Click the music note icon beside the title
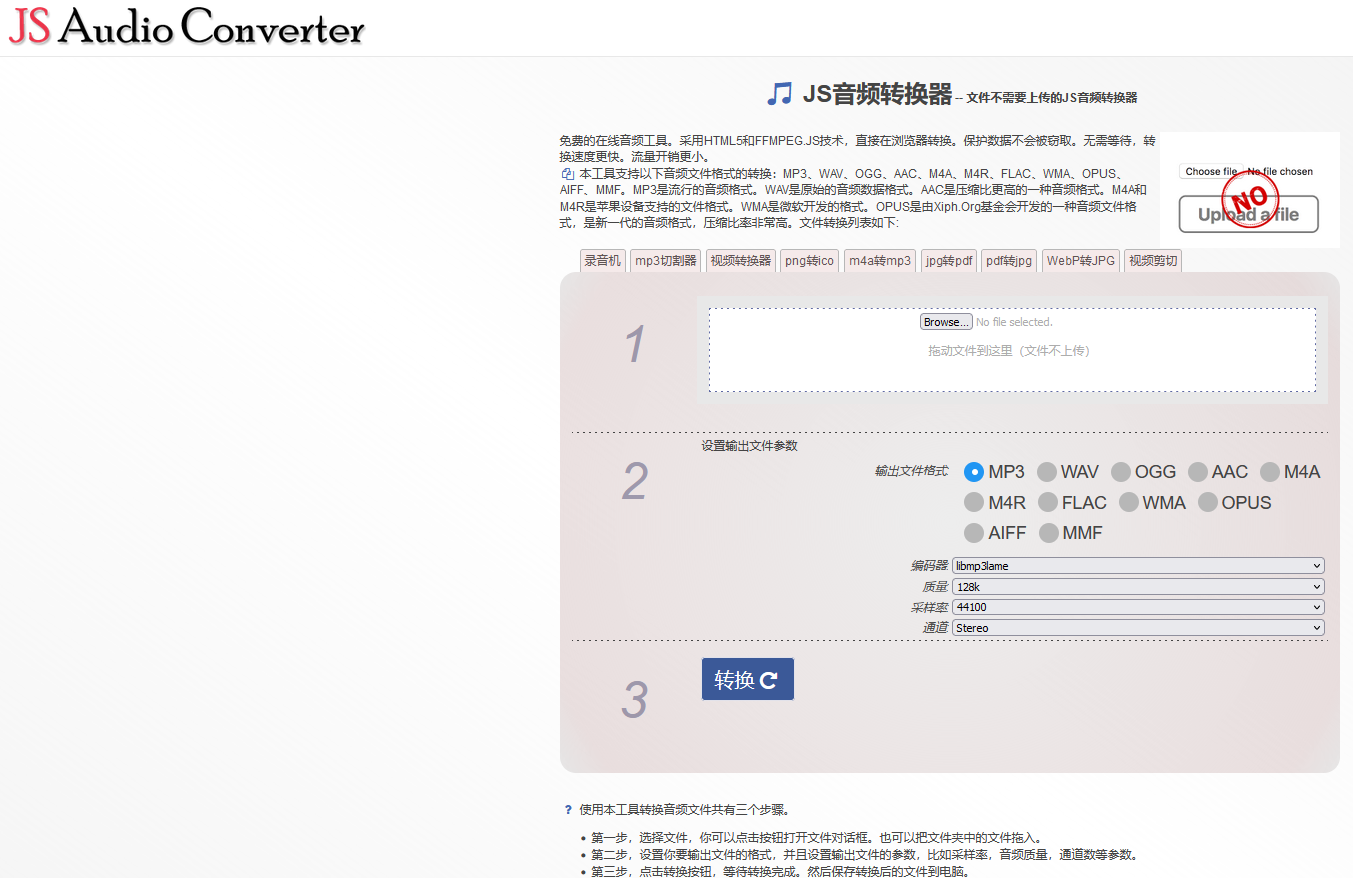The height and width of the screenshot is (878, 1353). pos(779,94)
